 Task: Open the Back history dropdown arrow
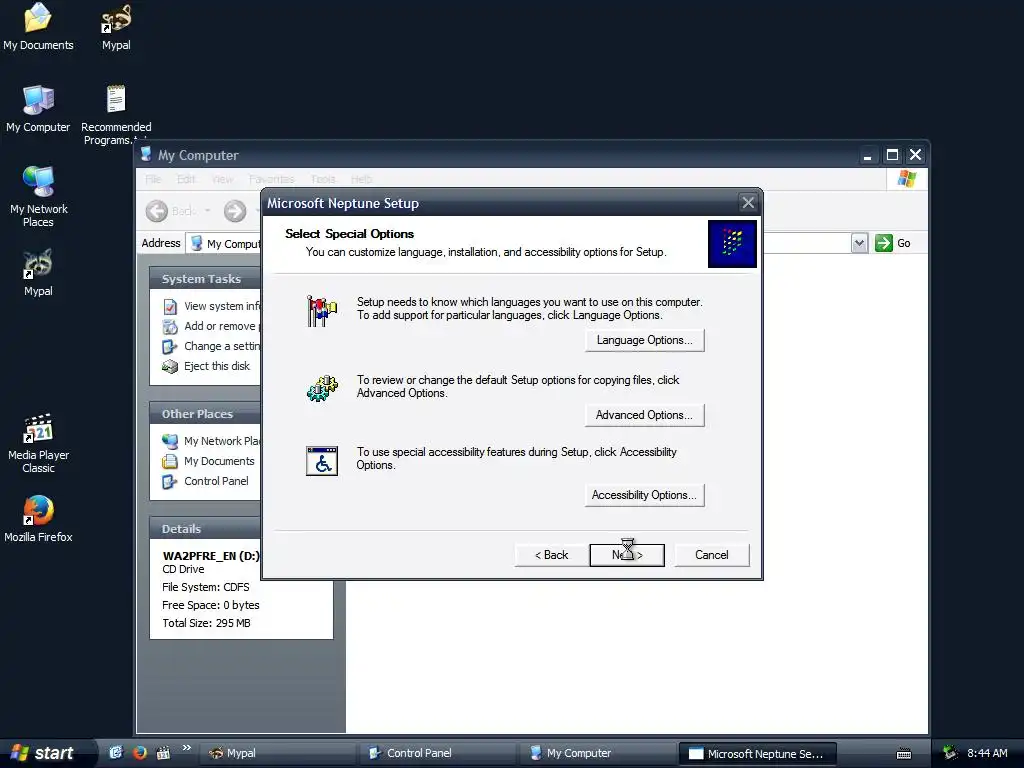208,211
